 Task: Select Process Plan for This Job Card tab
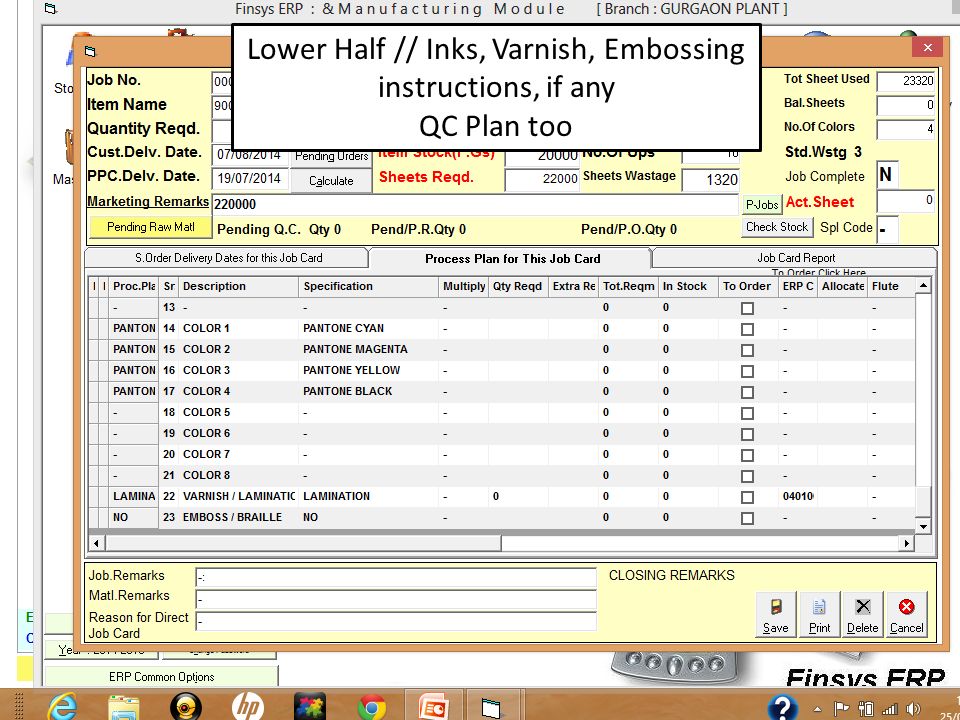pos(512,258)
